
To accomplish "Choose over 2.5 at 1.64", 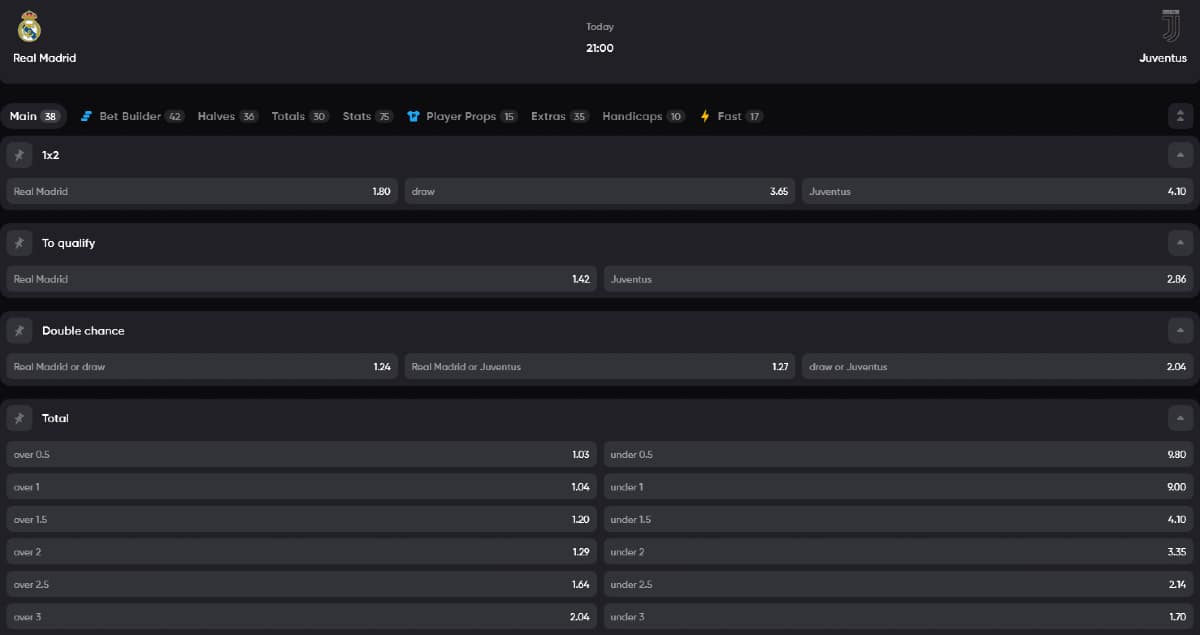I will [x=301, y=584].
